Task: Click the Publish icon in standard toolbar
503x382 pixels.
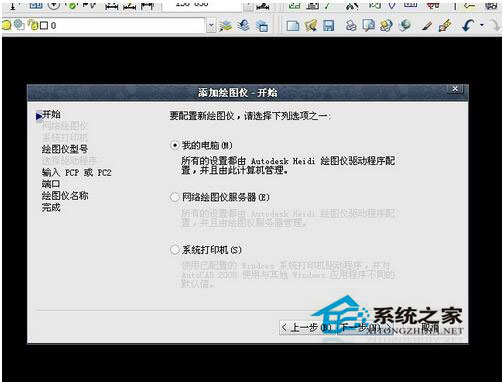Action: (x=386, y=26)
